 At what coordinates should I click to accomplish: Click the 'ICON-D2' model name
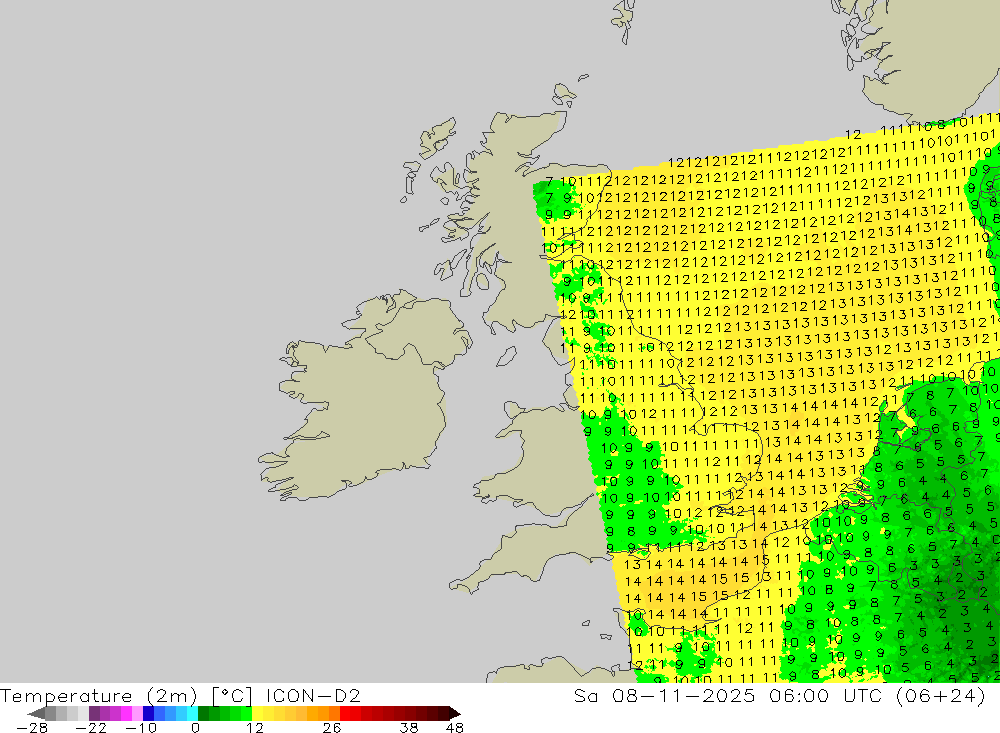click(313, 695)
